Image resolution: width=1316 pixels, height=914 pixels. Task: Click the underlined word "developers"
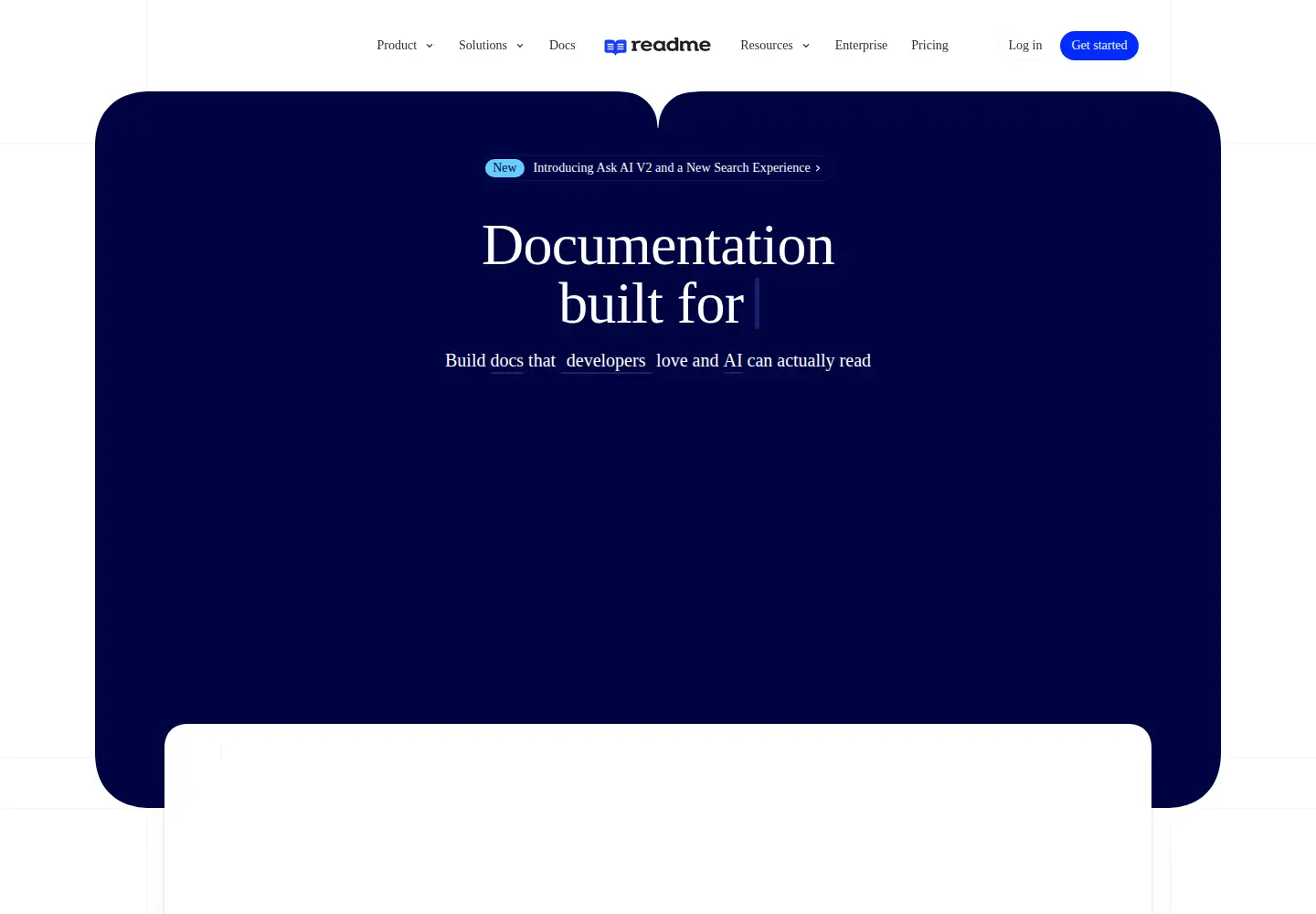606,361
